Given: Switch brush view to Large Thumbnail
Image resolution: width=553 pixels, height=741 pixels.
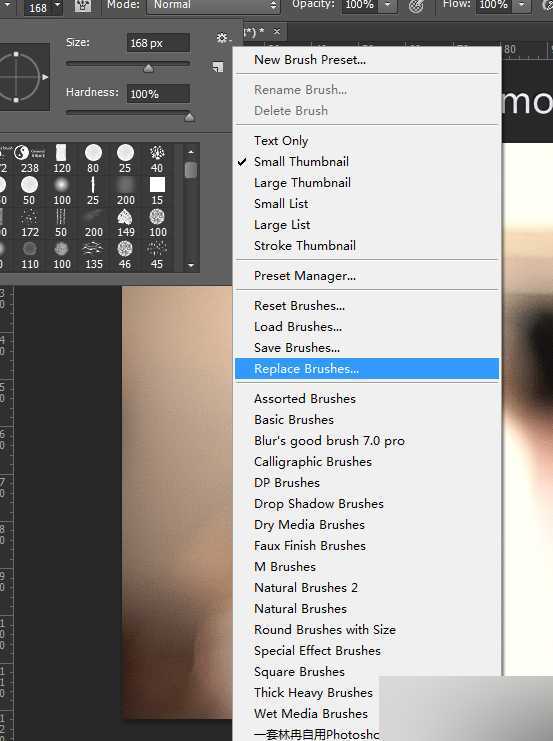Looking at the screenshot, I should pyautogui.click(x=302, y=182).
